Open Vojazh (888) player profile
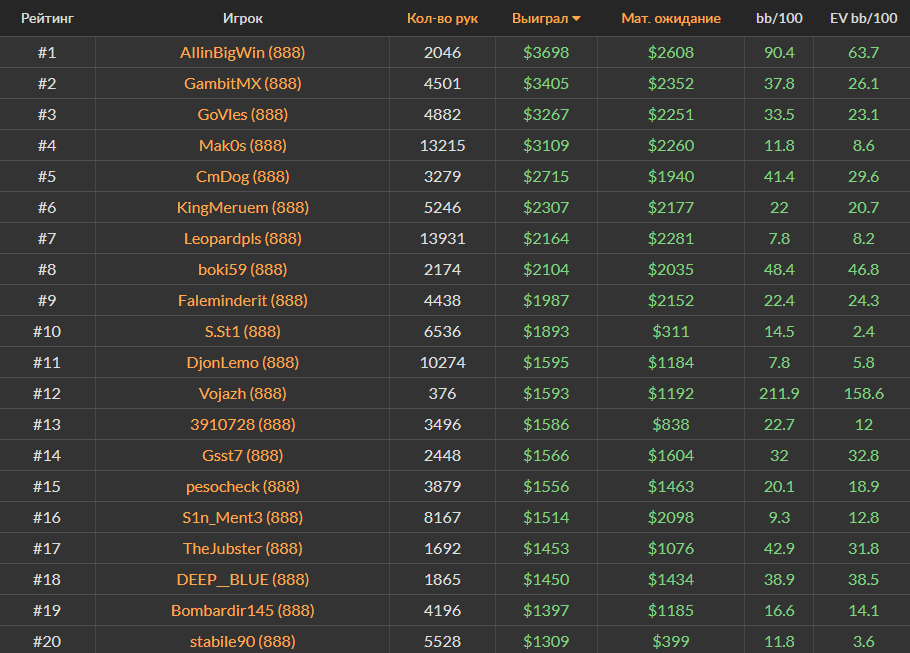Viewport: 910px width, 653px height. [x=243, y=393]
